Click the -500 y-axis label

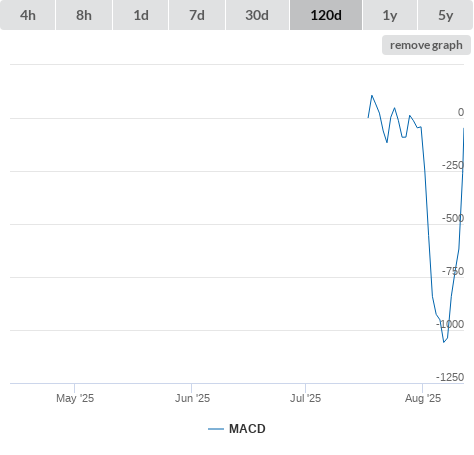[453, 218]
